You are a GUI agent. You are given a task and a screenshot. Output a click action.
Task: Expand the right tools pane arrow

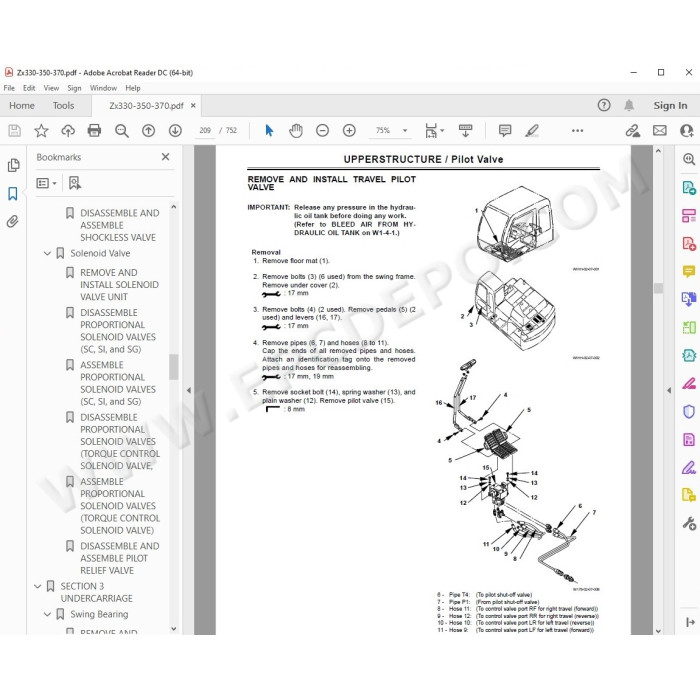coord(669,390)
